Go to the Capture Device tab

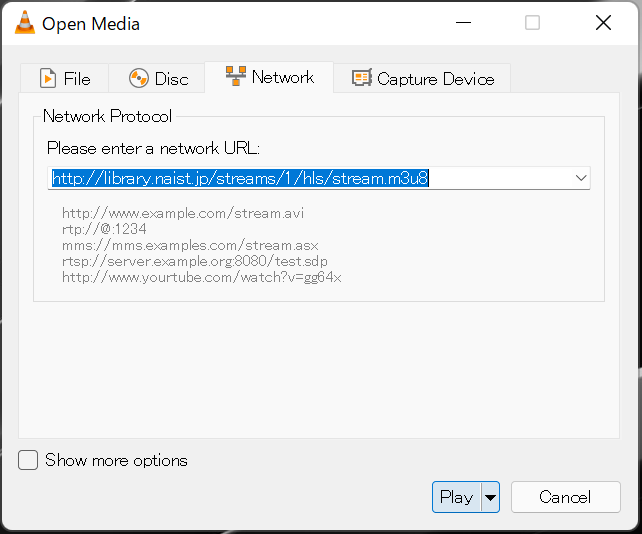tap(435, 79)
